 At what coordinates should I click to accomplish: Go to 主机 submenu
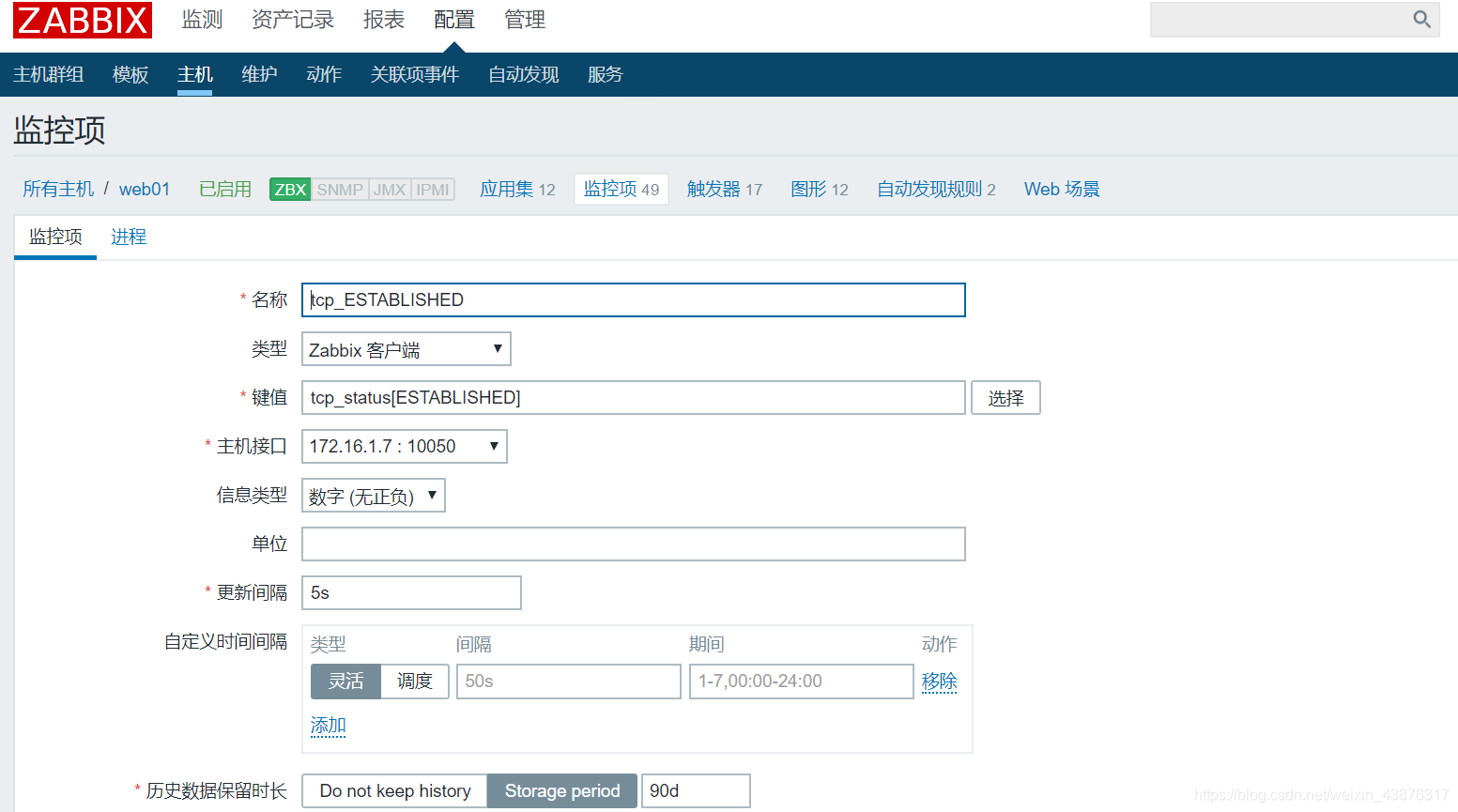[x=195, y=74]
